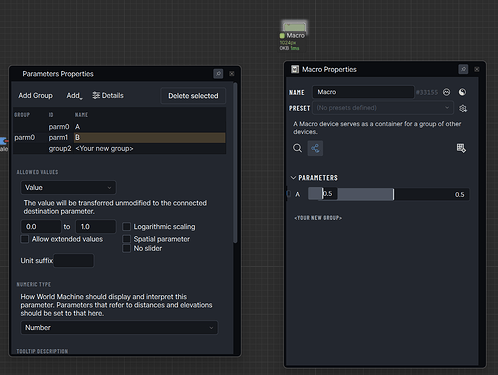The image size is (498, 375).
Task: Click the Your New Group heading in Macro Properties
Action: point(318,218)
